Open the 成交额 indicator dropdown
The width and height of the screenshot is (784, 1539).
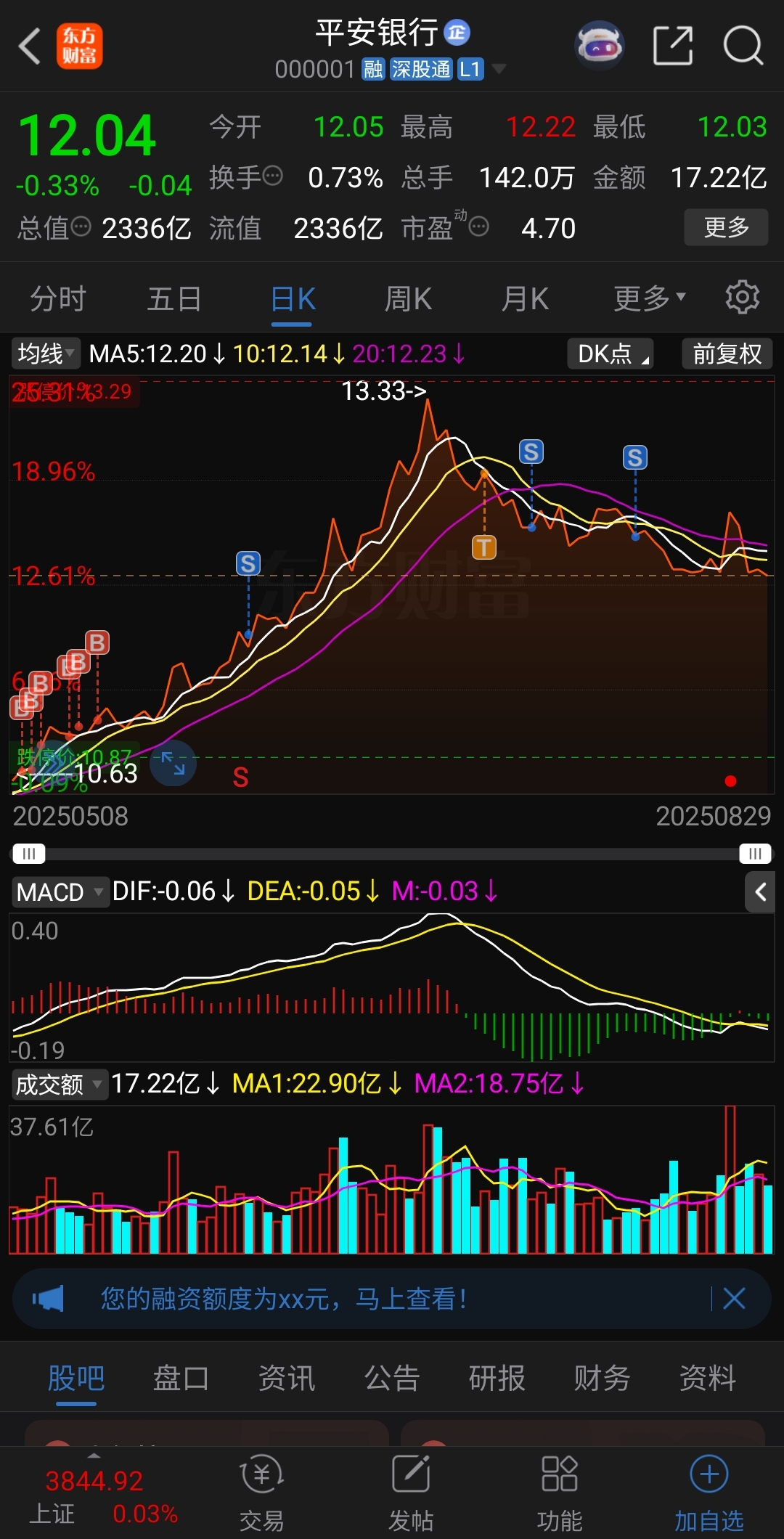coord(60,1085)
